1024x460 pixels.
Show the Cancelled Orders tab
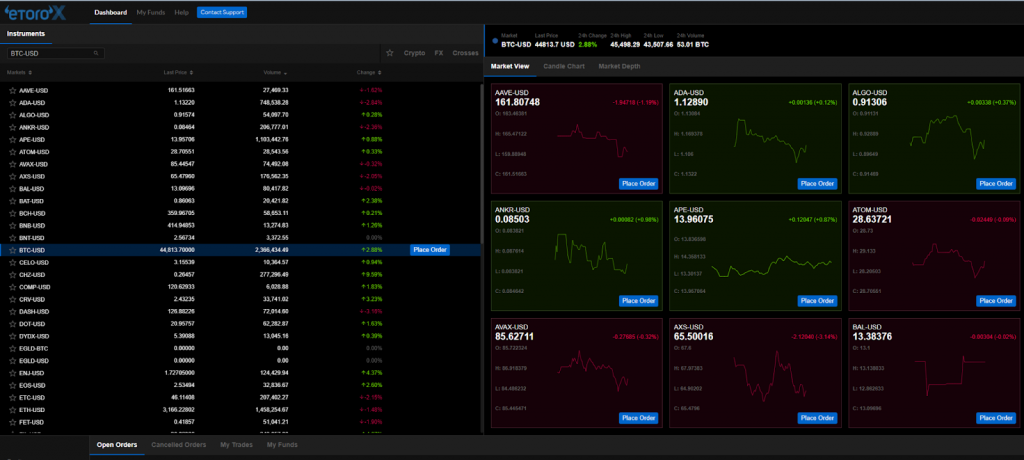(x=178, y=445)
